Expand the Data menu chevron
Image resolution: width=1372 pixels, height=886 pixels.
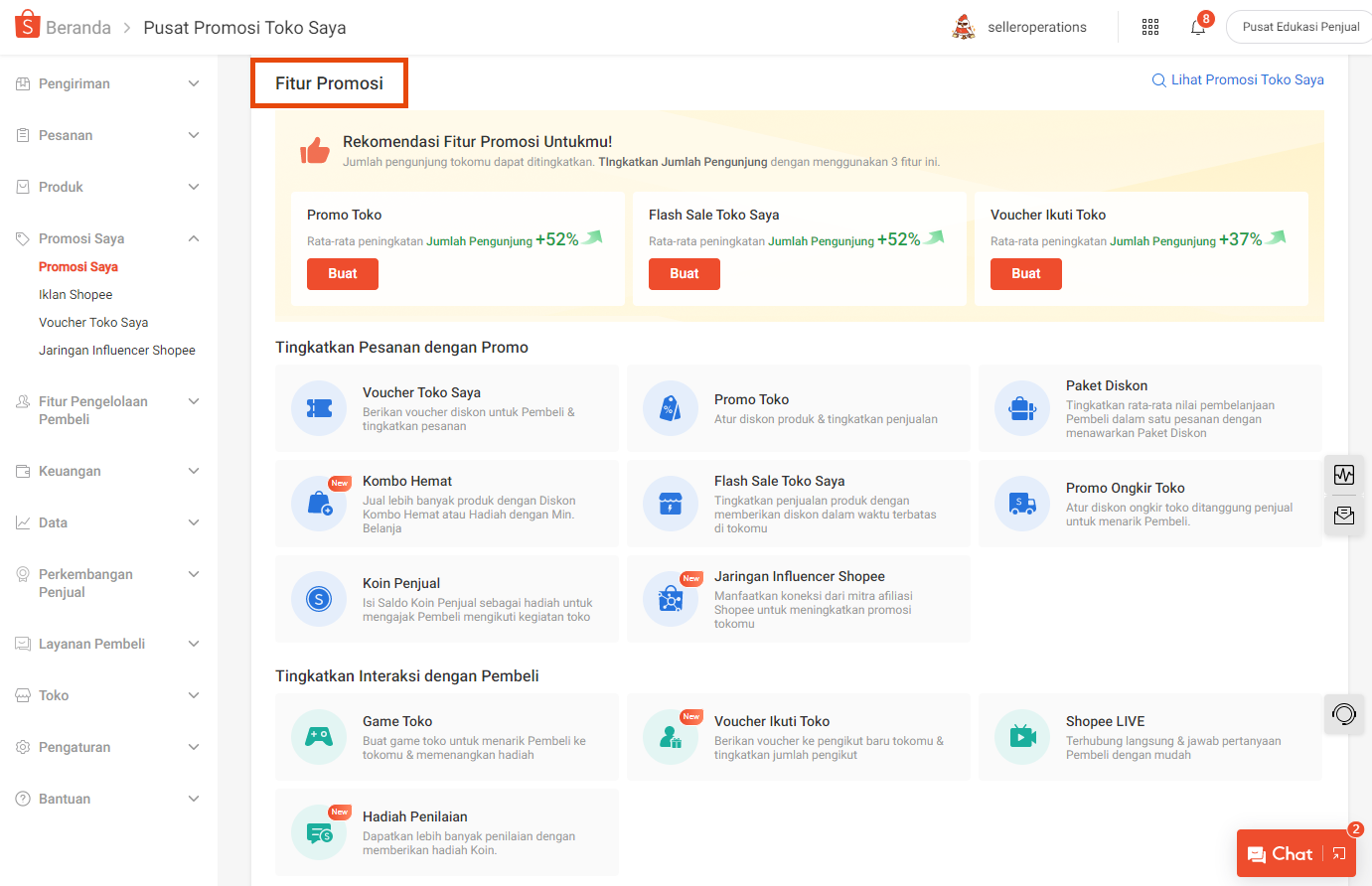click(194, 522)
